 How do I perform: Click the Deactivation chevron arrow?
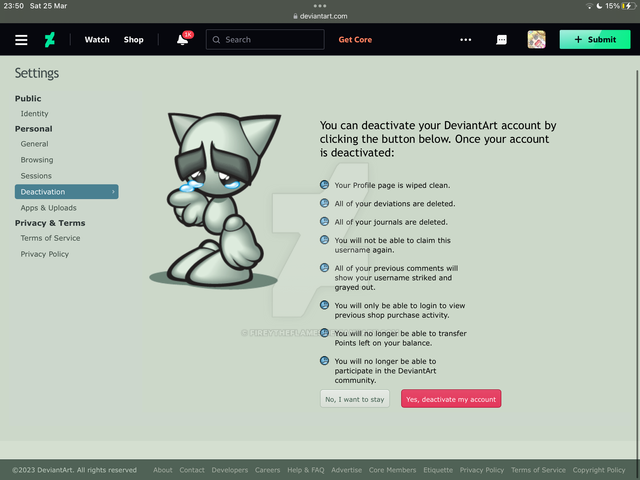pyautogui.click(x=113, y=191)
